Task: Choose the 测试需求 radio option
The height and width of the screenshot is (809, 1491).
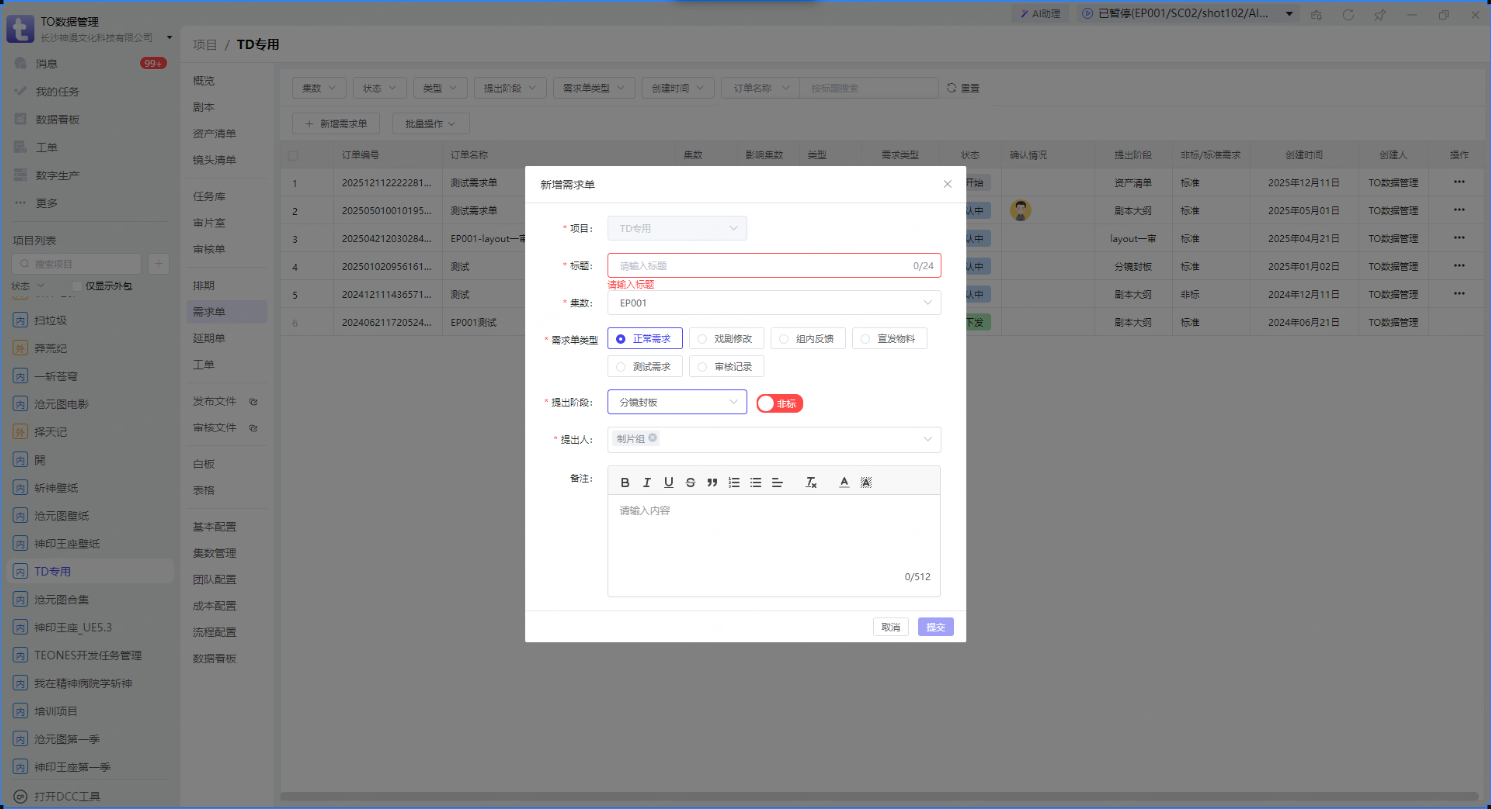Action: 645,367
